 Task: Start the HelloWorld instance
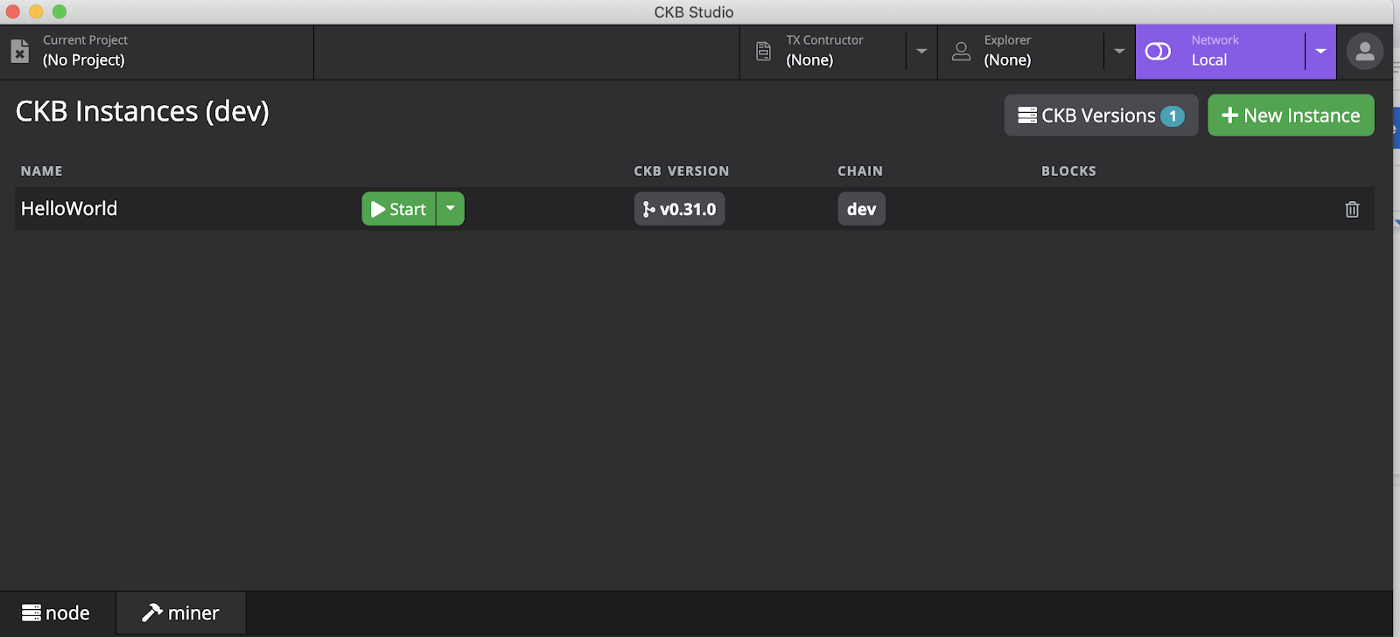(x=398, y=209)
